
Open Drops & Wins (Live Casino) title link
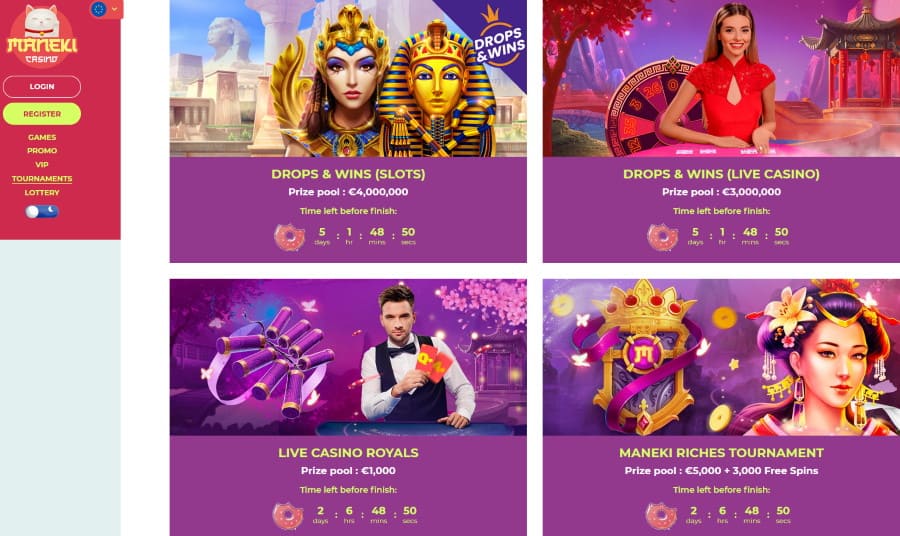click(721, 174)
